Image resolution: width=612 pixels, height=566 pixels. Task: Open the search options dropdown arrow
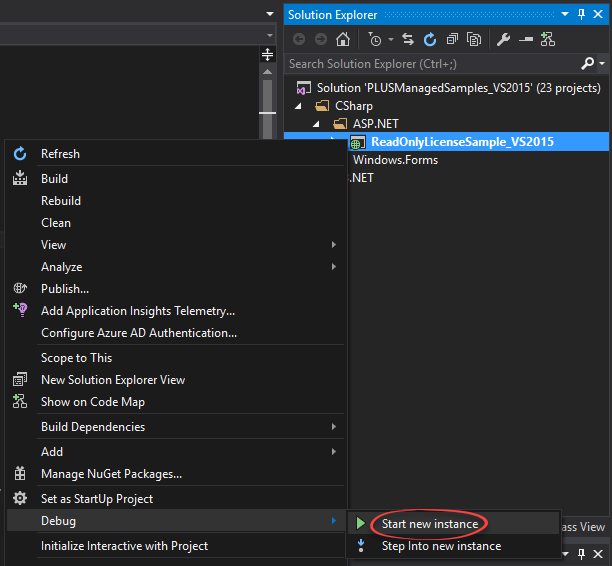[602, 63]
